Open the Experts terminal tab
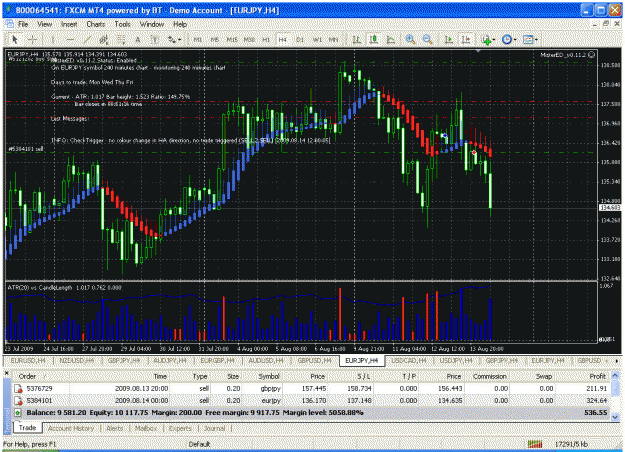Screen dimensions: 625x452 (x=180, y=428)
